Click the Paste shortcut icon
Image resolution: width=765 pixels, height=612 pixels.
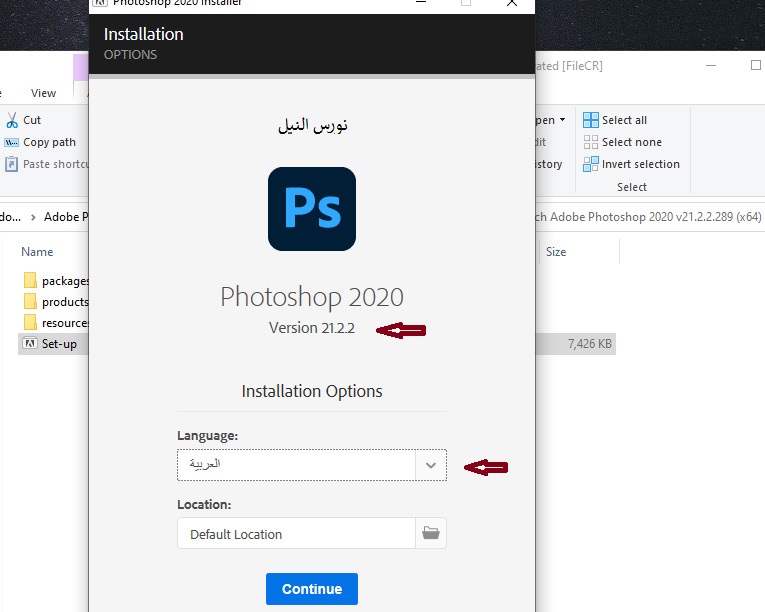[11, 164]
